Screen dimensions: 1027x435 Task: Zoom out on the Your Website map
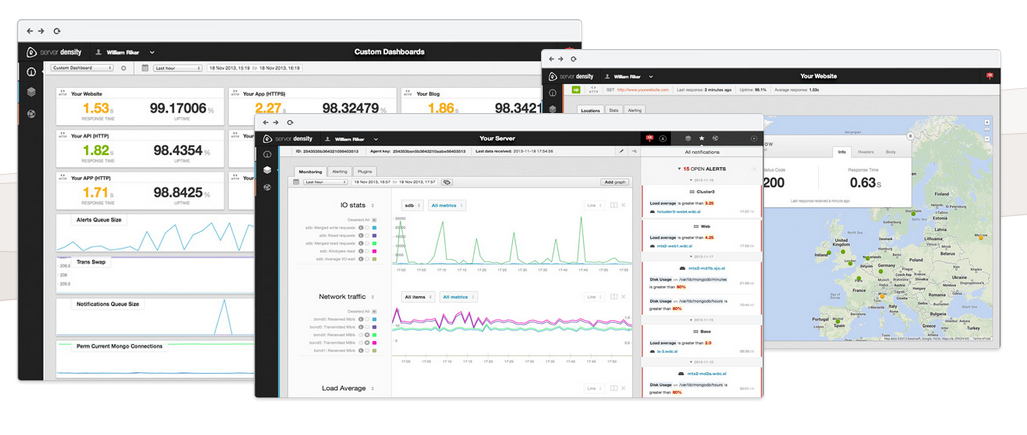[987, 139]
